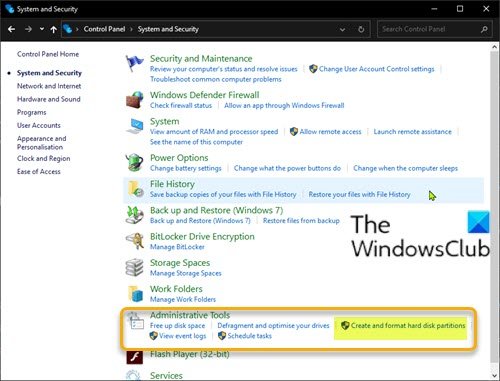This screenshot has width=500, height=381.
Task: Click the vertical scrollbar up arrow
Action: (x=495, y=47)
